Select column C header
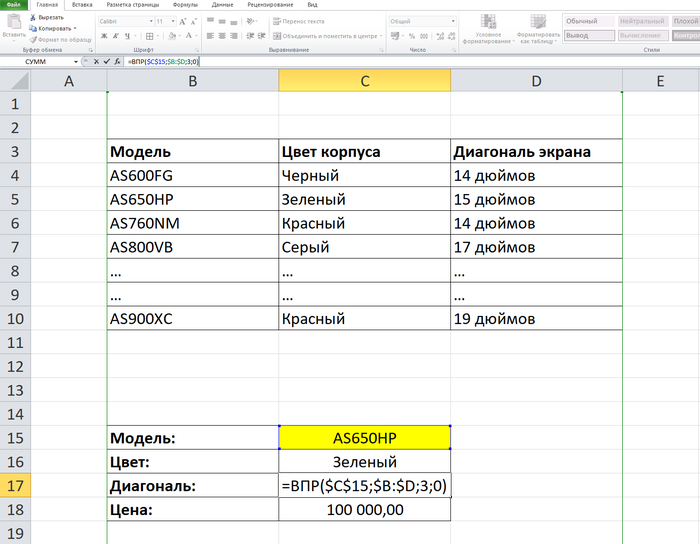This screenshot has height=544, width=700. point(365,81)
